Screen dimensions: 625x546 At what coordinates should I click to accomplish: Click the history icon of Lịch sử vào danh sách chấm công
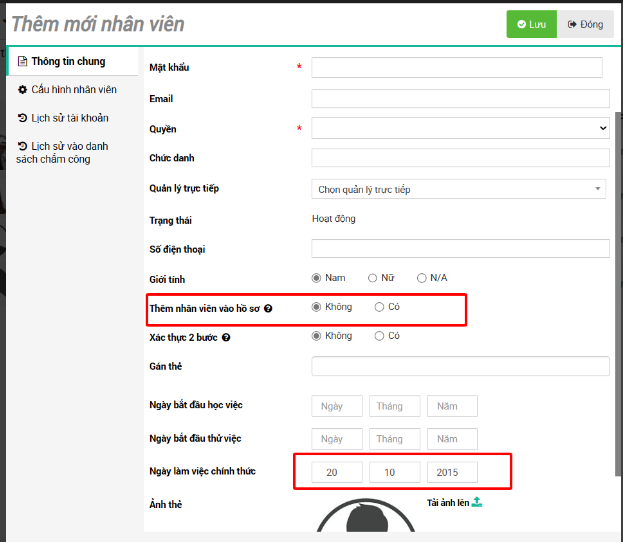click(x=23, y=147)
